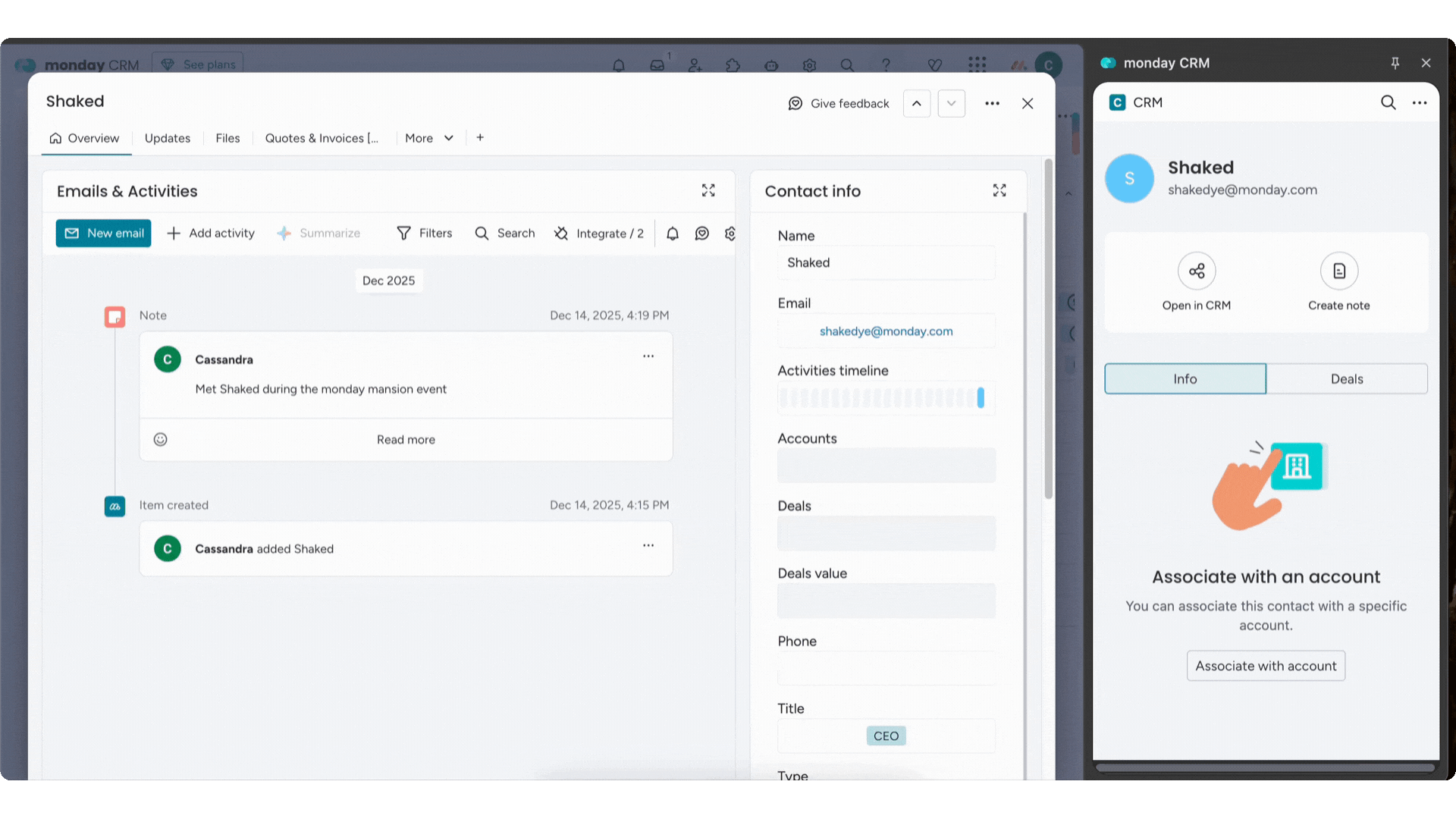Click the red Note timeline icon

115,316
